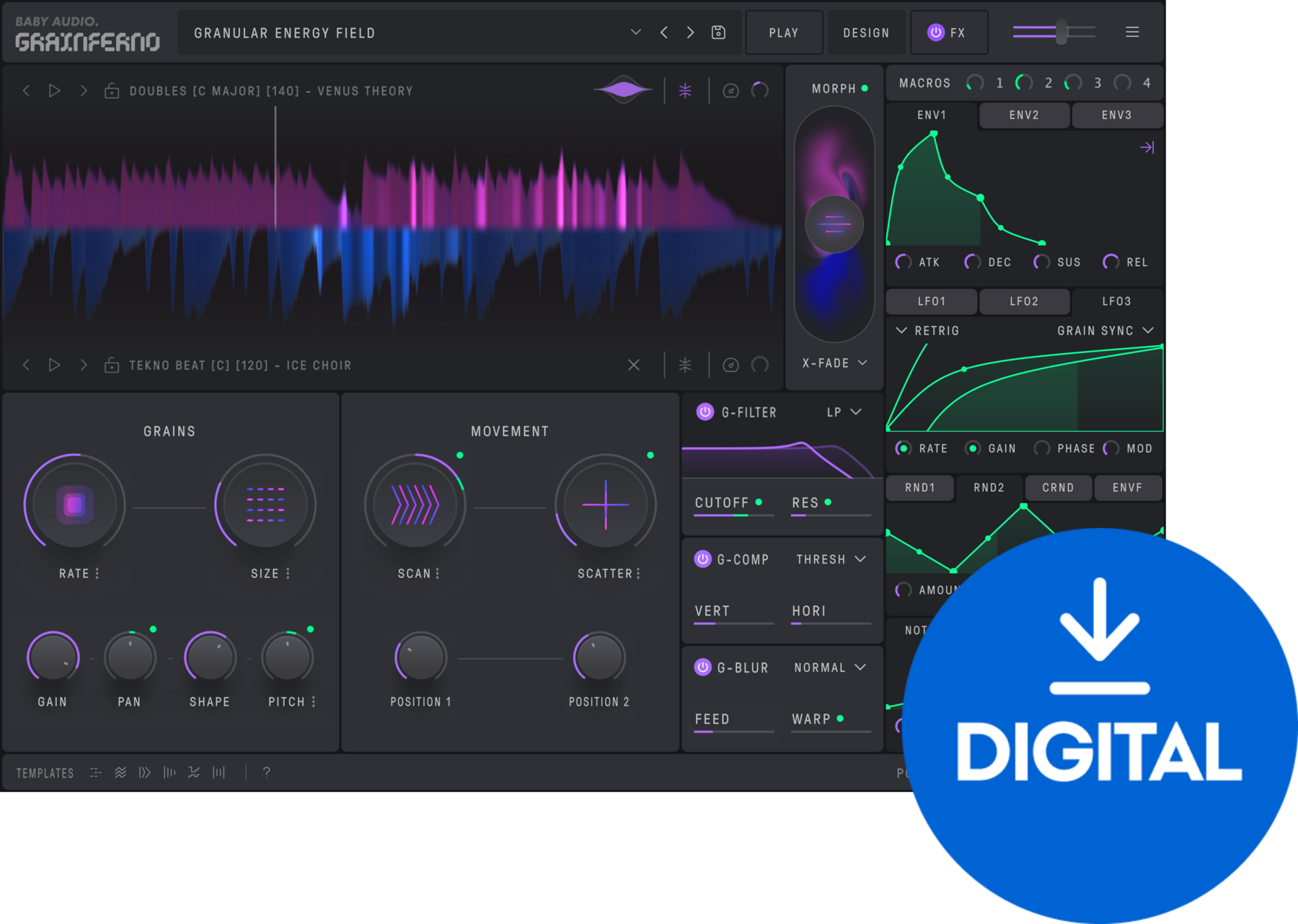Image resolution: width=1298 pixels, height=924 pixels.
Task: Switch to the ENV3 tab
Action: 1116,115
